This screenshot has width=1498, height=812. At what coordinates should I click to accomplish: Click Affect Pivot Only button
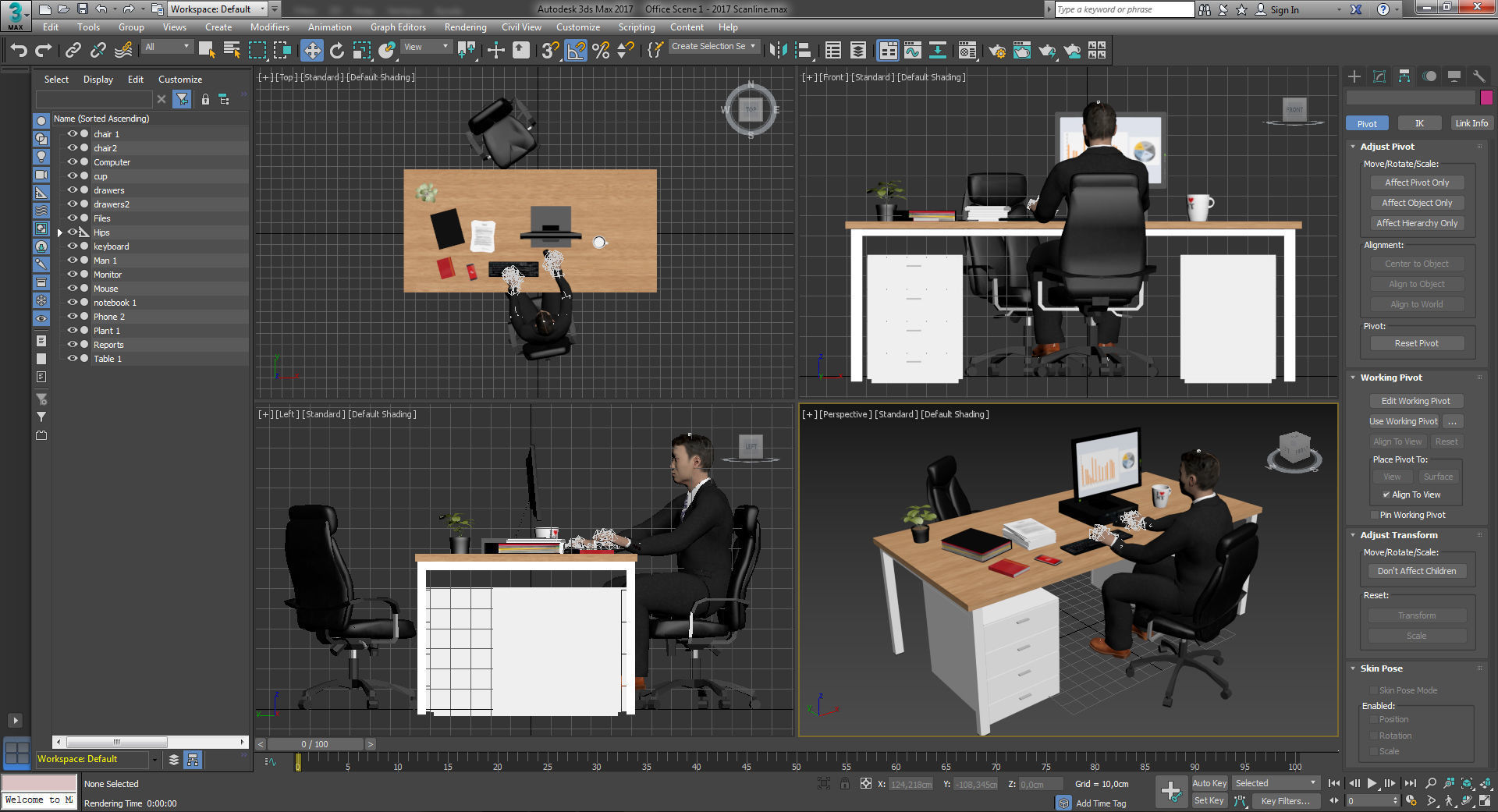1417,183
